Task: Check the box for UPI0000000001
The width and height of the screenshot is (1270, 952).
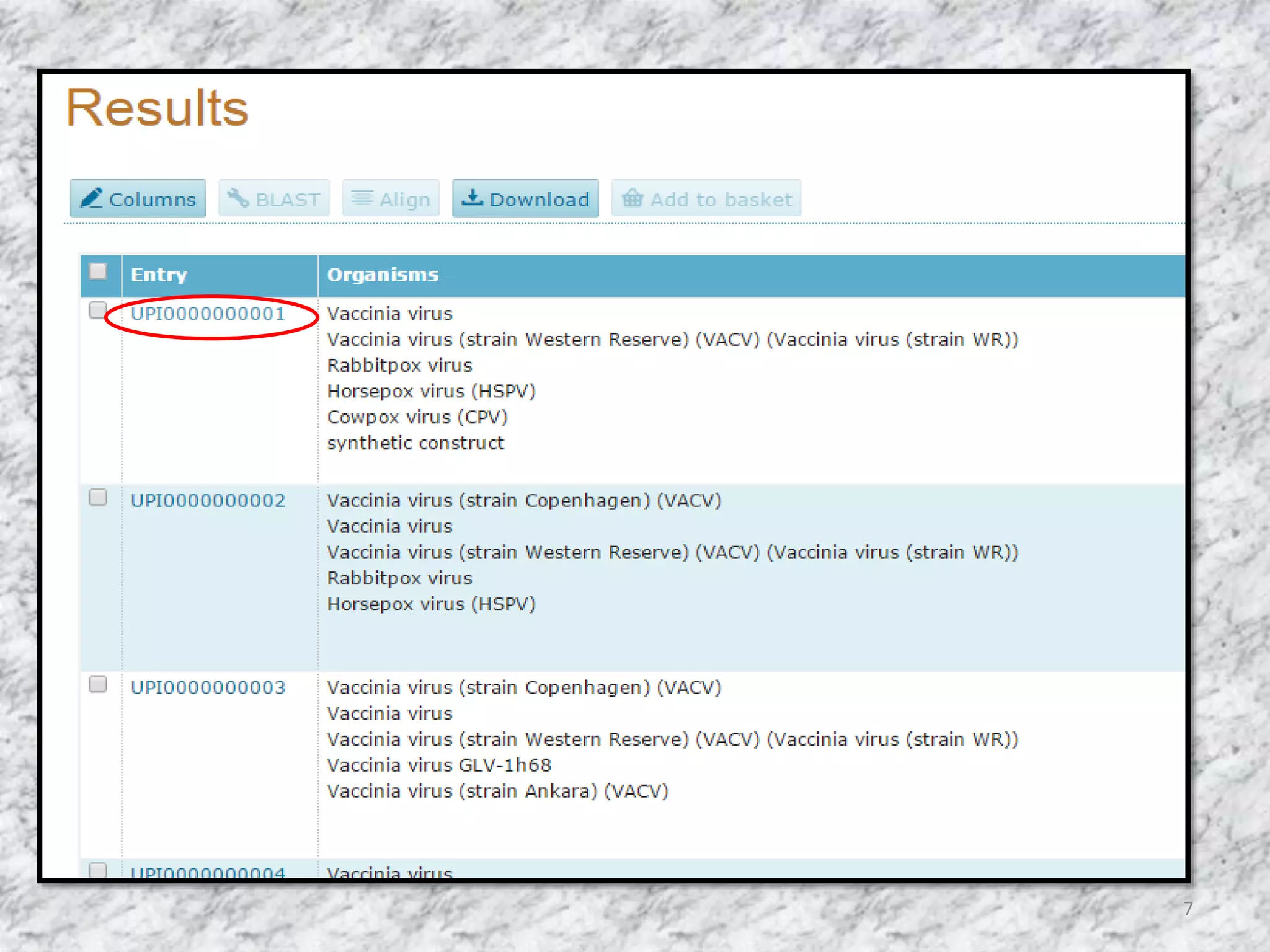Action: 98,310
